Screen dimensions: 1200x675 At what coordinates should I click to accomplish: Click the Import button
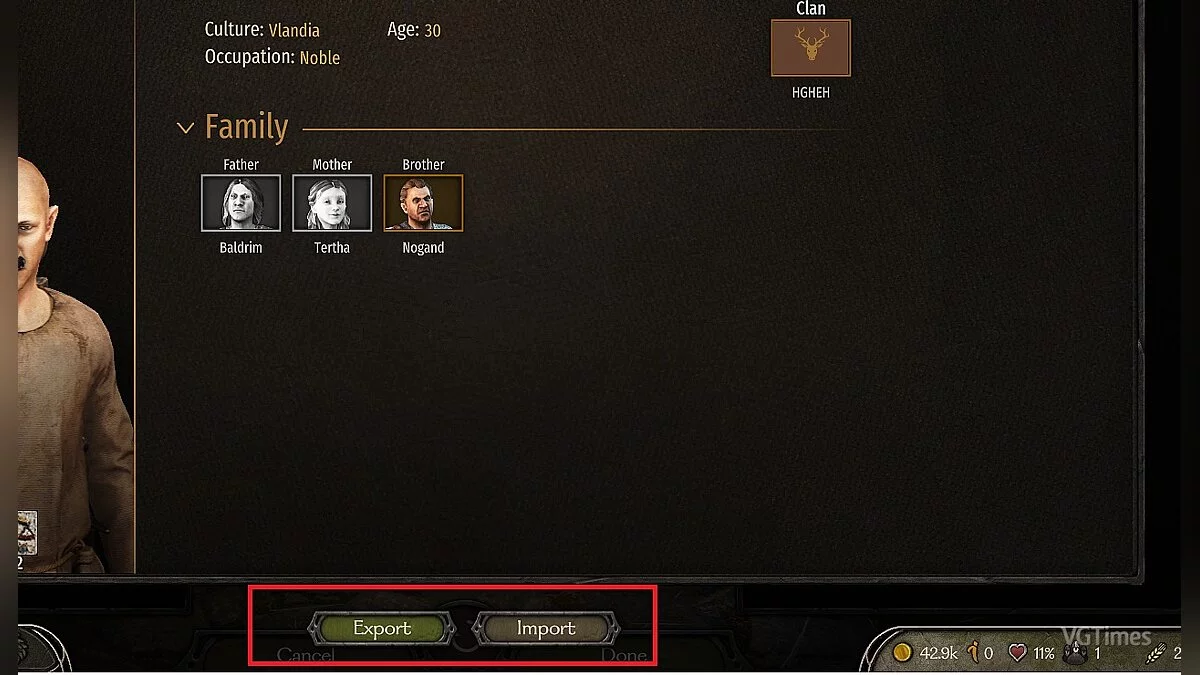click(x=546, y=628)
